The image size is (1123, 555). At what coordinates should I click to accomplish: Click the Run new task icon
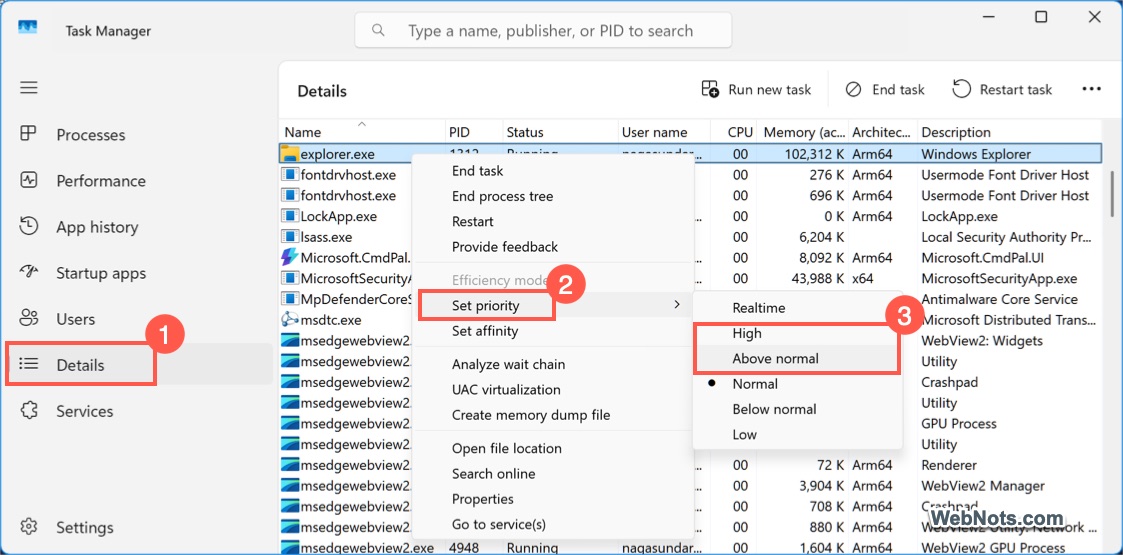click(710, 89)
